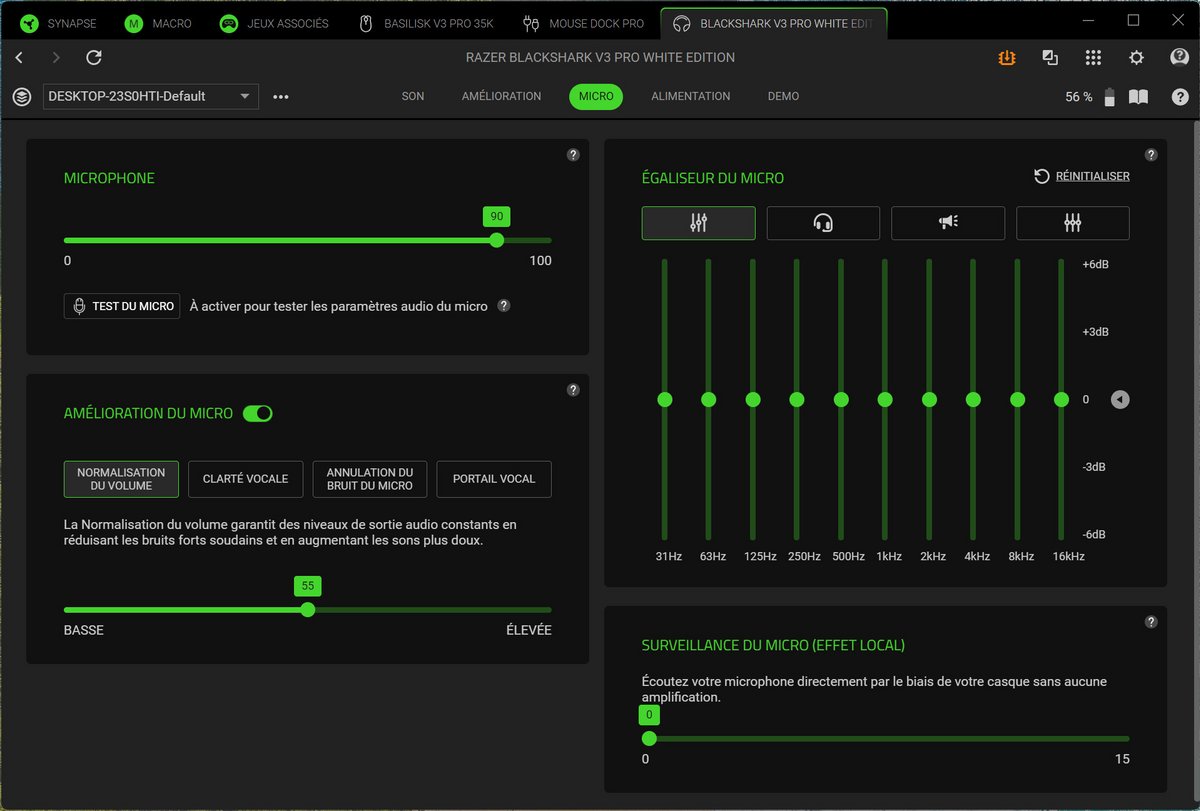The image size is (1200, 811).
Task: Click the 56 % battery percentage text
Action: 1079,97
